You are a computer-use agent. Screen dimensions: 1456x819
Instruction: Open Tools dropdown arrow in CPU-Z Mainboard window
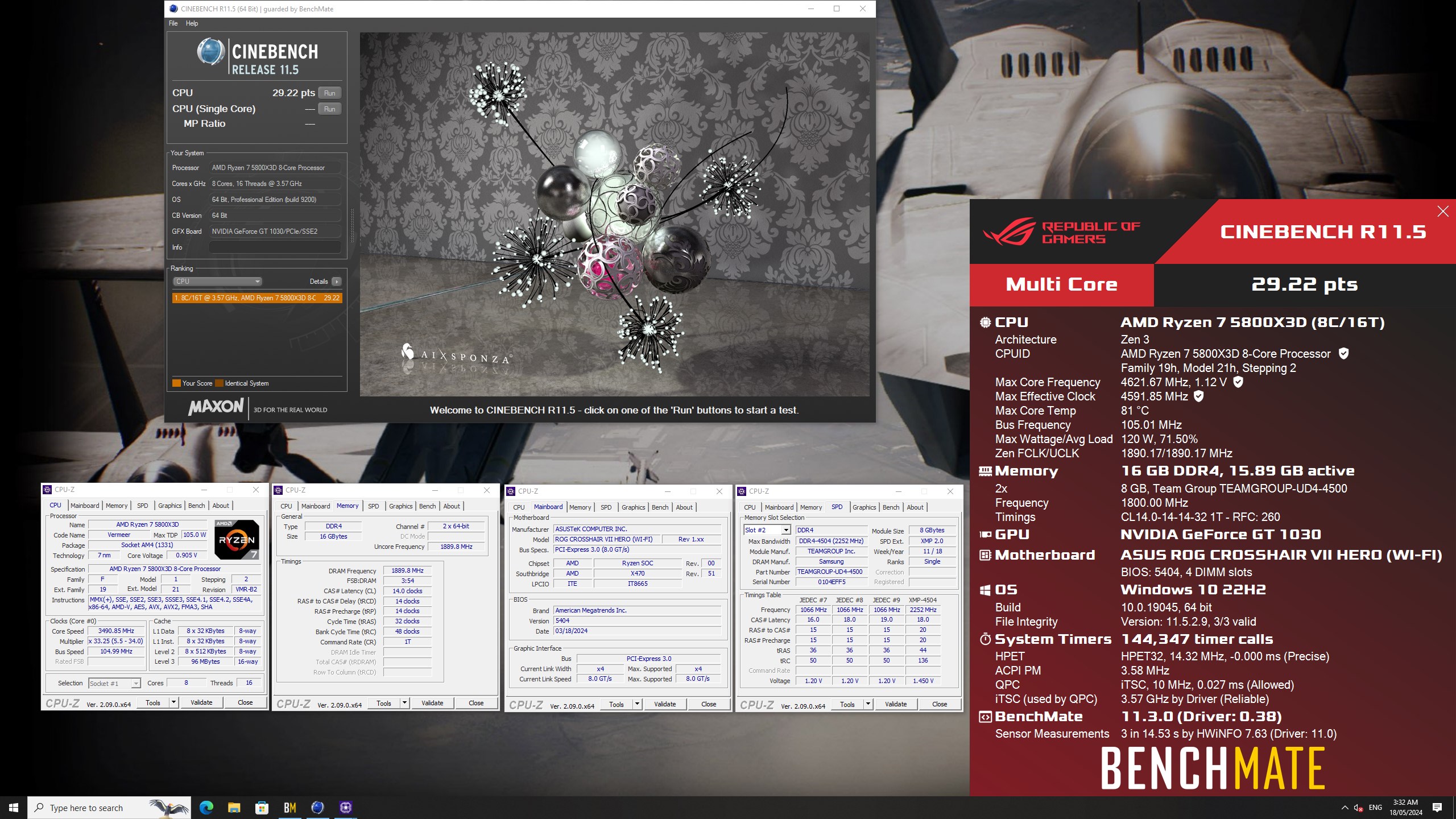637,704
